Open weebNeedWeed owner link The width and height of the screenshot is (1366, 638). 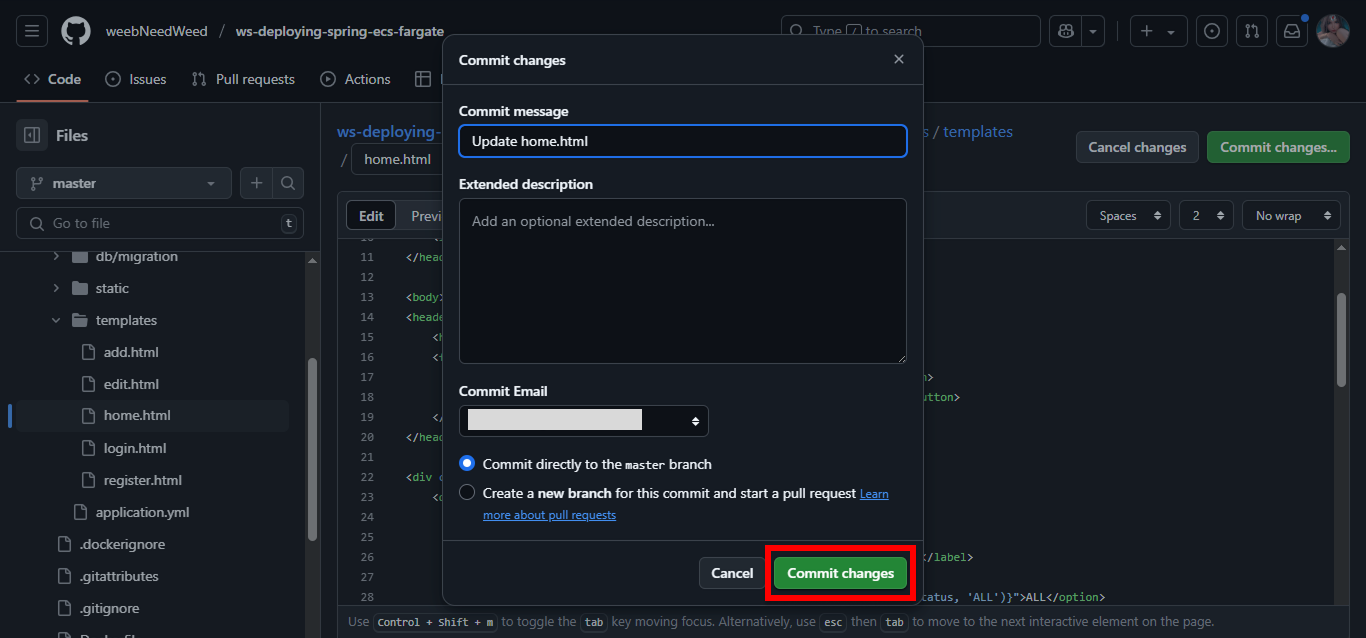[157, 31]
